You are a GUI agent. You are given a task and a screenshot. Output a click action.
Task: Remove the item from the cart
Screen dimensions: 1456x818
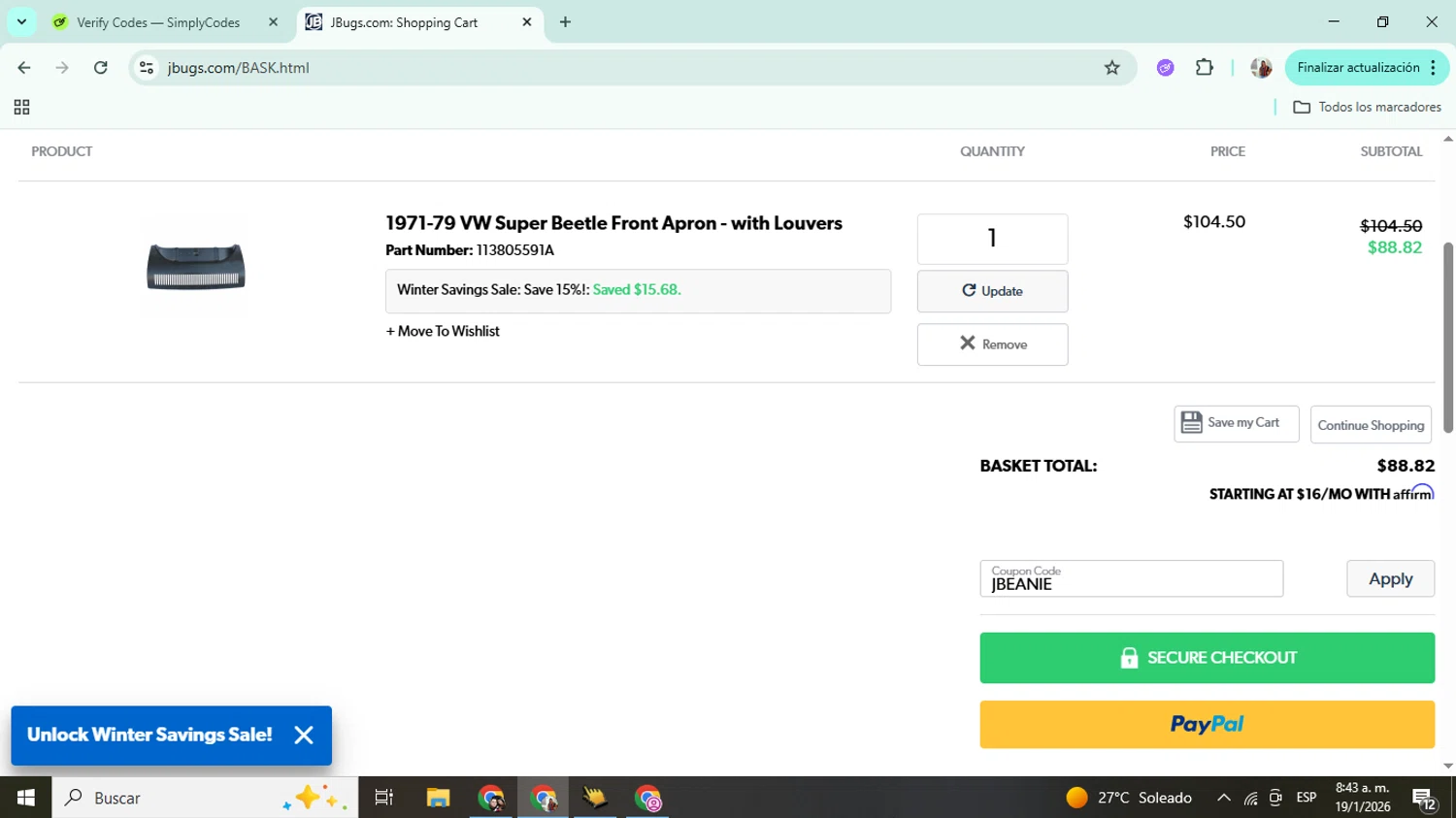point(992,344)
